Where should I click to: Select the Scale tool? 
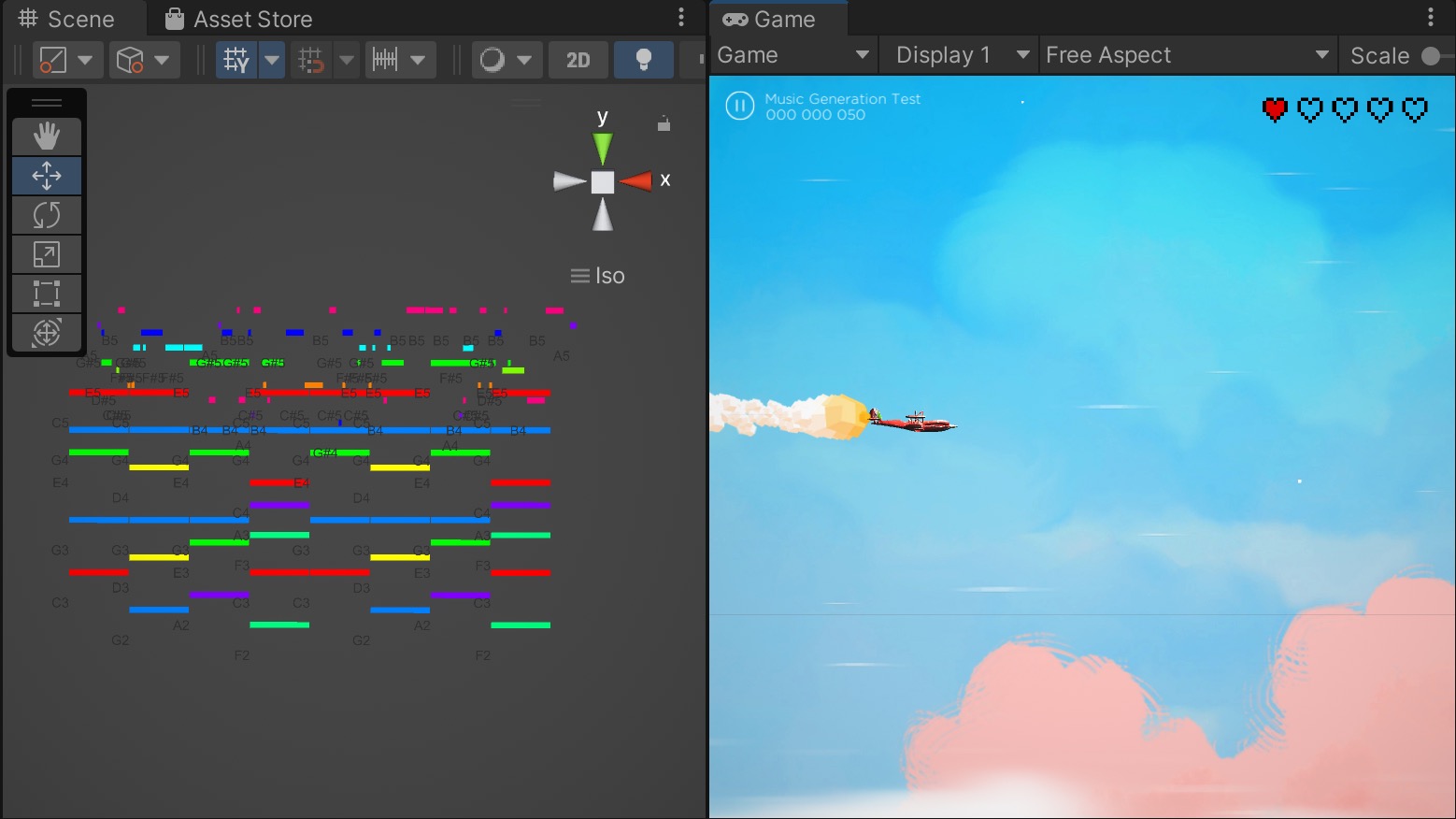click(47, 254)
